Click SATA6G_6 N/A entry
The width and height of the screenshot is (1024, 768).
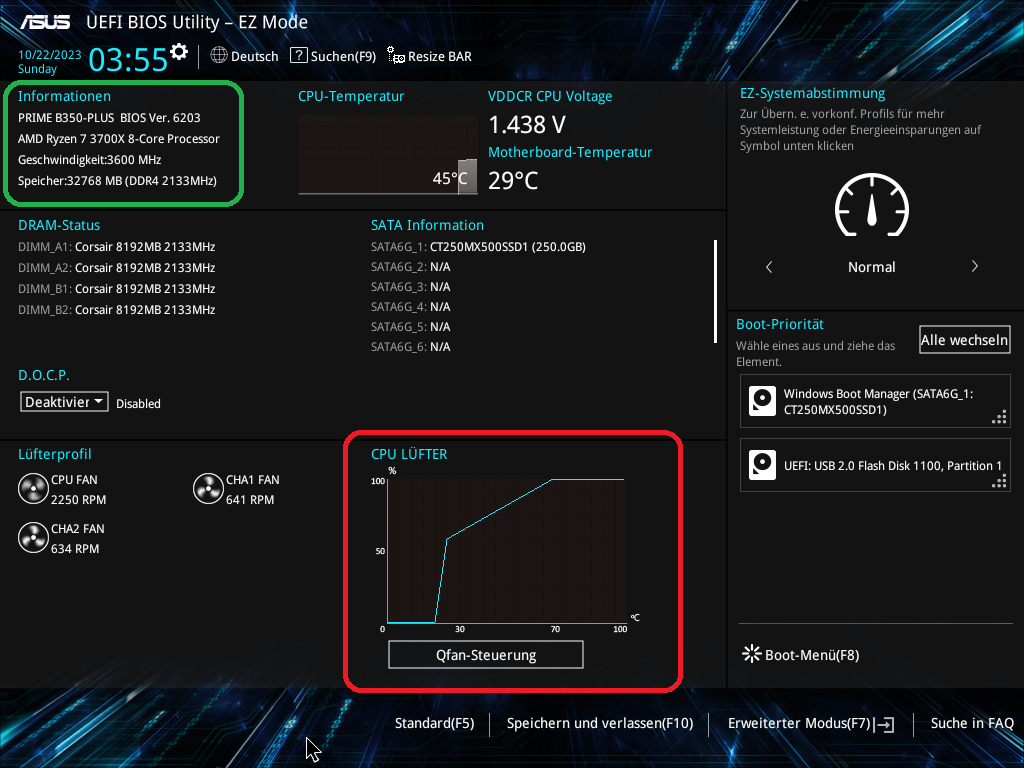411,347
